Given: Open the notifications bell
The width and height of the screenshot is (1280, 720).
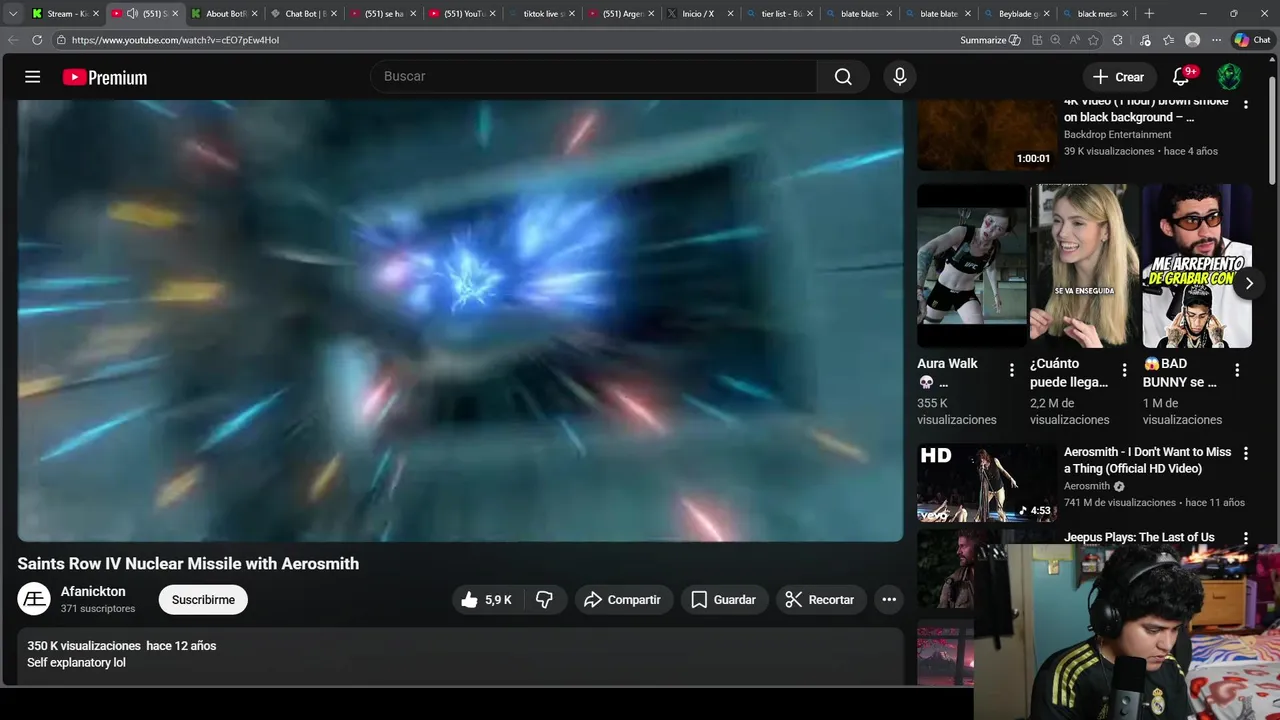Looking at the screenshot, I should click(x=1181, y=77).
